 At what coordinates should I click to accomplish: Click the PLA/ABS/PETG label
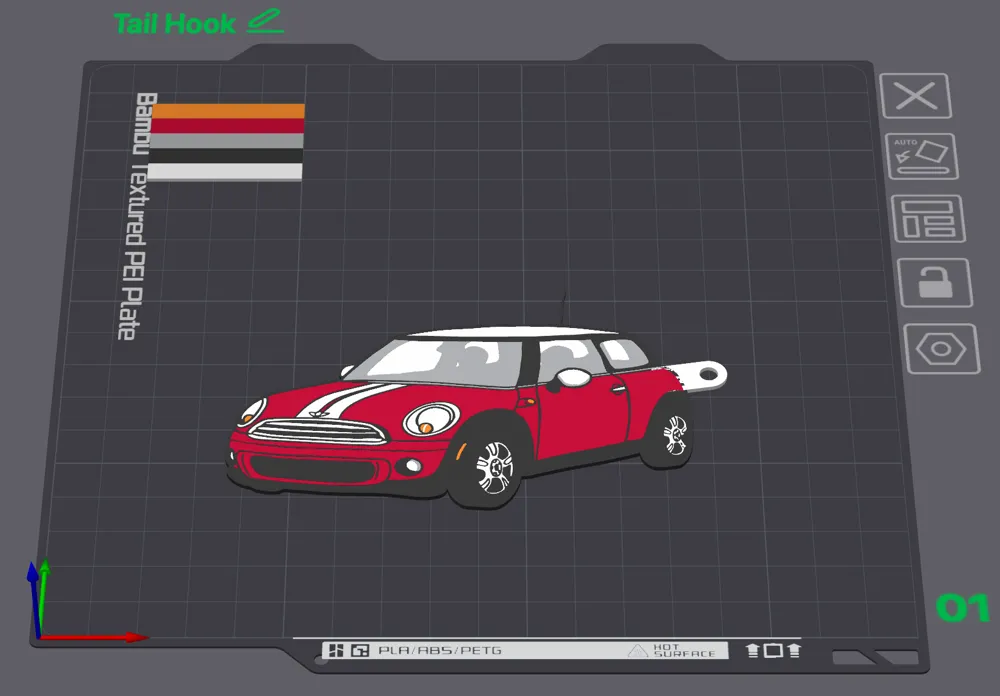440,651
